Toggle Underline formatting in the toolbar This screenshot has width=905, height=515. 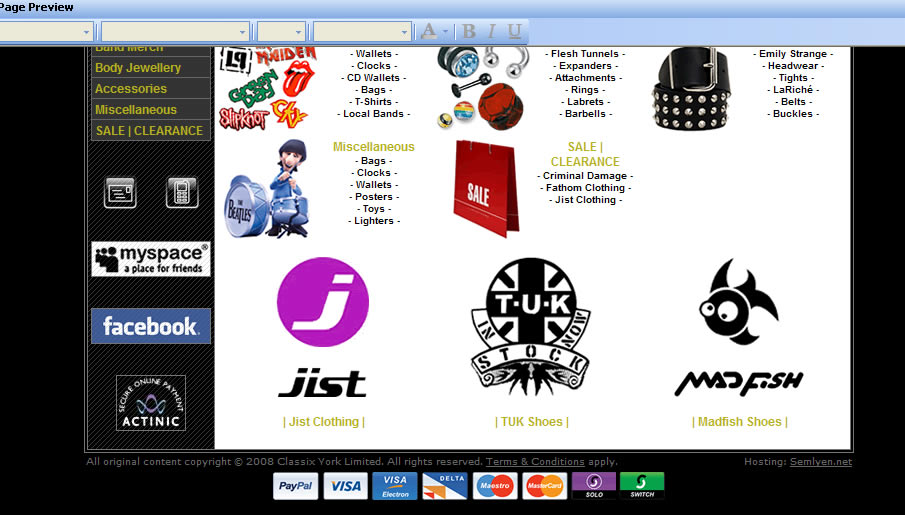[514, 31]
